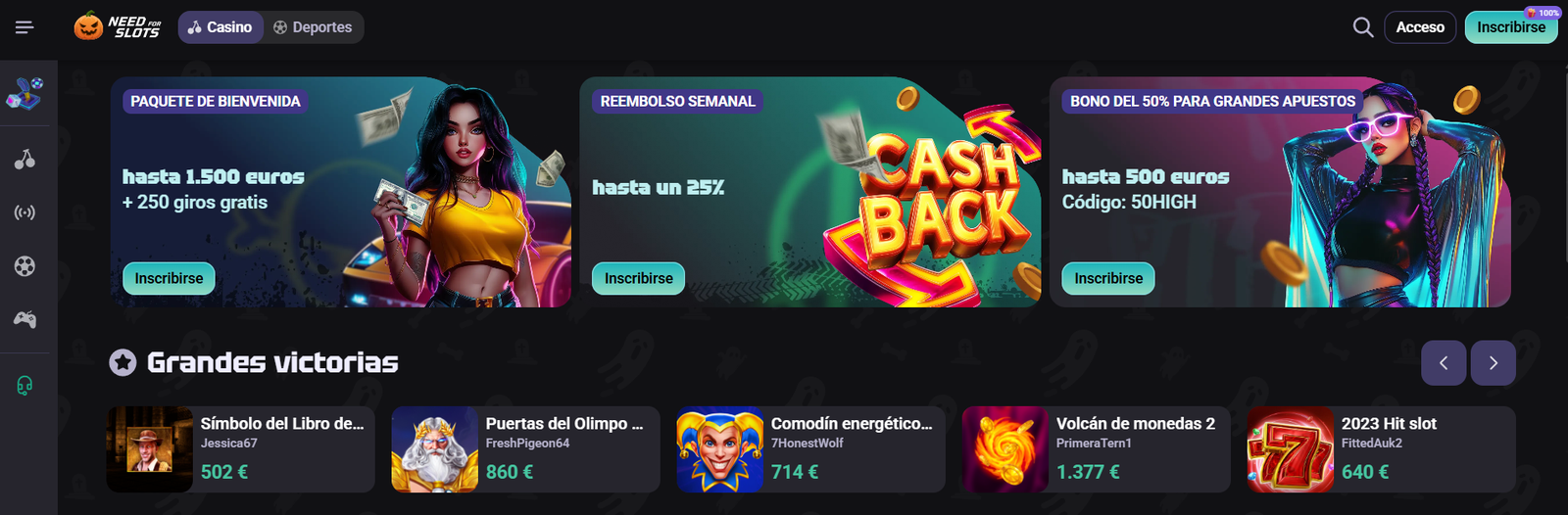
Task: Switch to the Casino tab
Action: tap(220, 27)
